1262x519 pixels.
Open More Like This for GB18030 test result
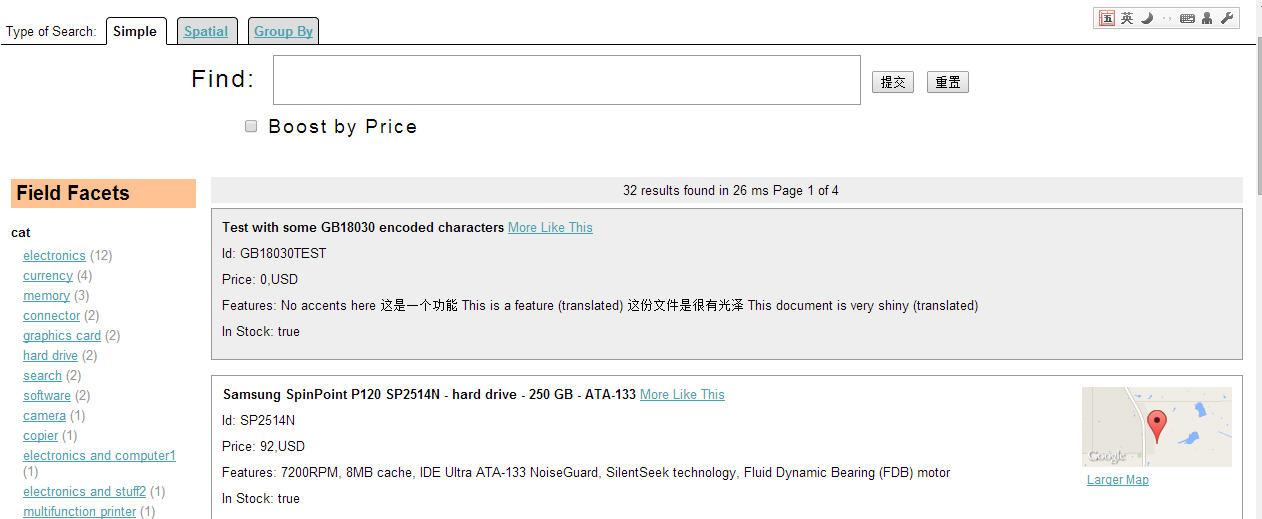550,227
